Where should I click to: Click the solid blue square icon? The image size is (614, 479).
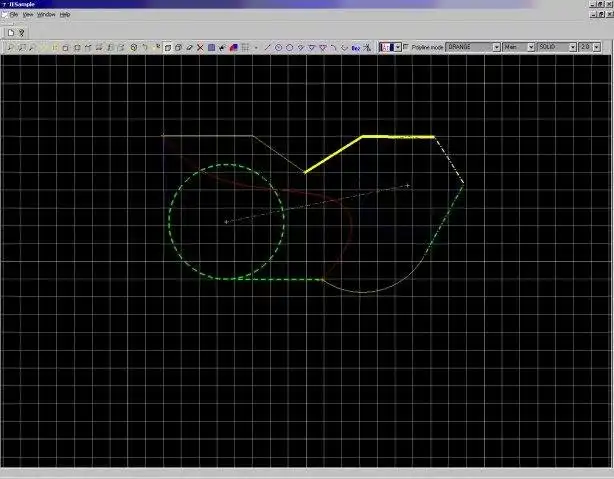pos(211,47)
